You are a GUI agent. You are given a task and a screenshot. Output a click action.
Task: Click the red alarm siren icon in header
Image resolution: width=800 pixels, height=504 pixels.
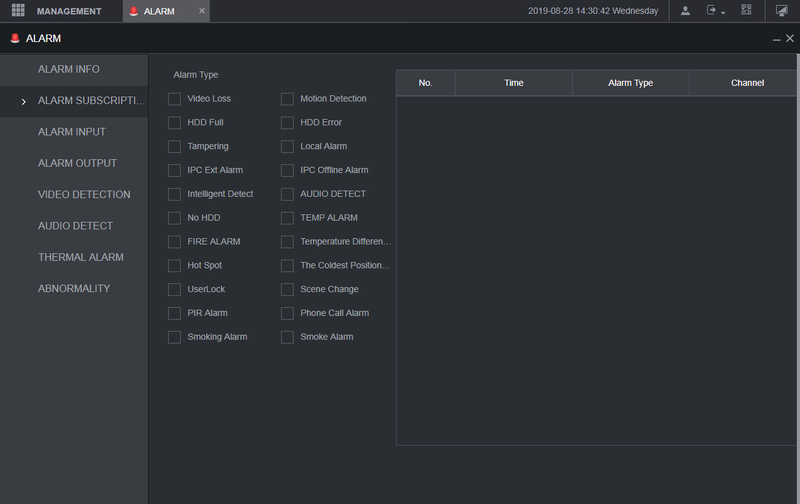click(x=15, y=38)
